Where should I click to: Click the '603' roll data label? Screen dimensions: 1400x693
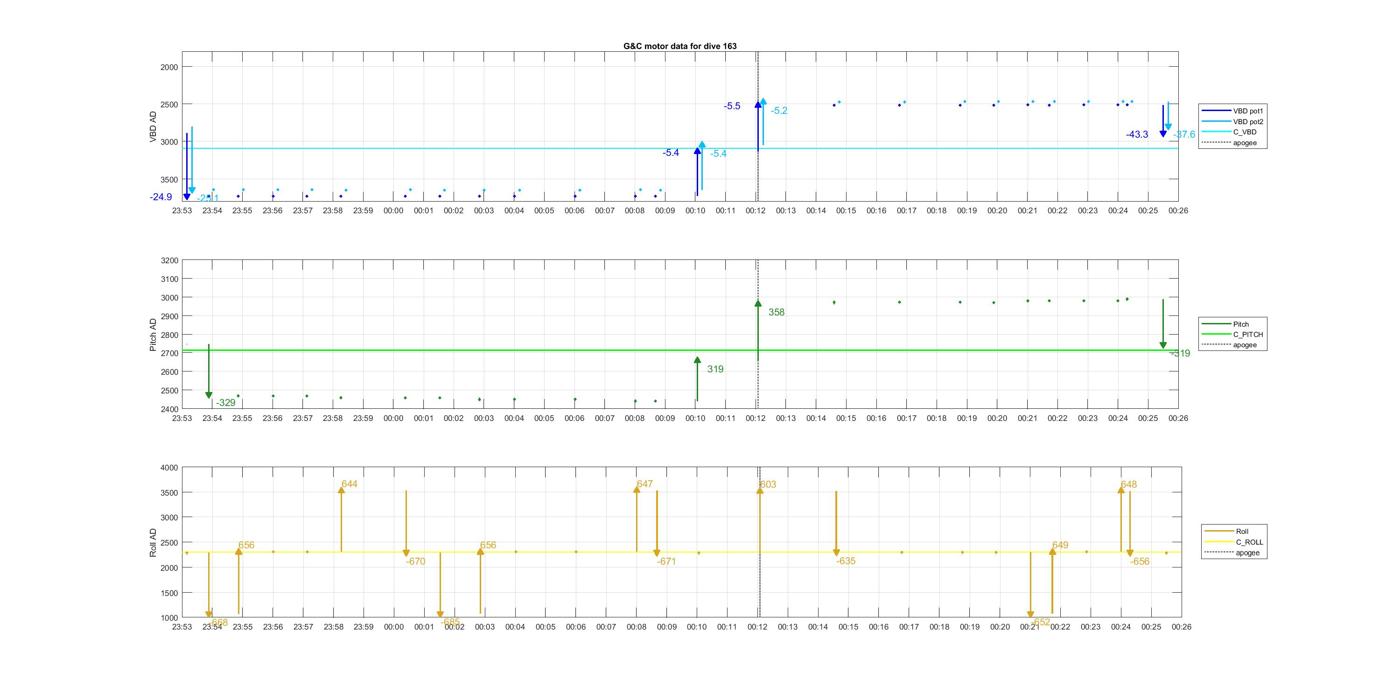(768, 485)
